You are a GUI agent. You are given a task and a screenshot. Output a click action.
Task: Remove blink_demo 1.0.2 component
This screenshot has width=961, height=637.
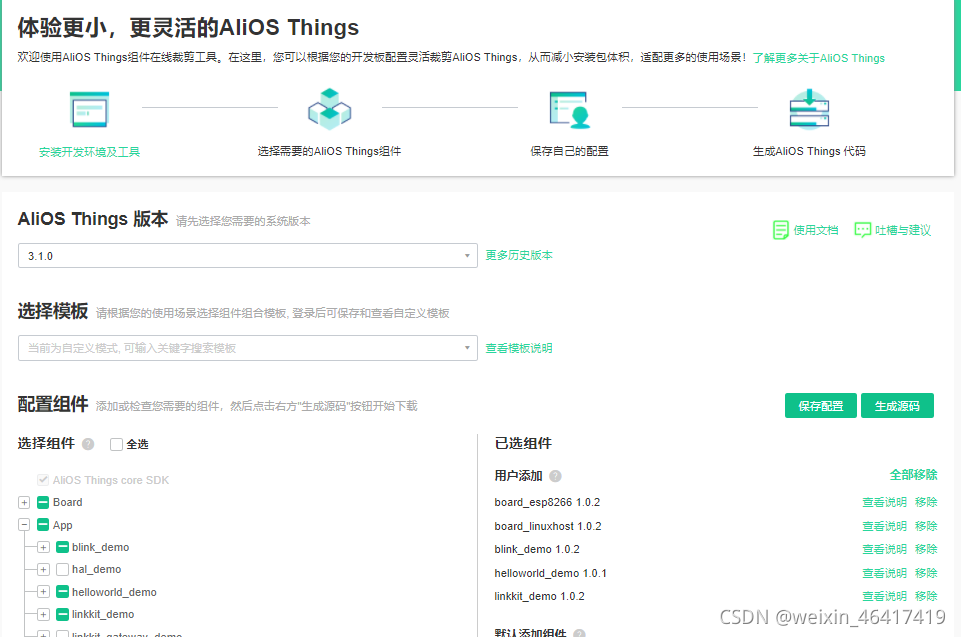click(x=926, y=549)
